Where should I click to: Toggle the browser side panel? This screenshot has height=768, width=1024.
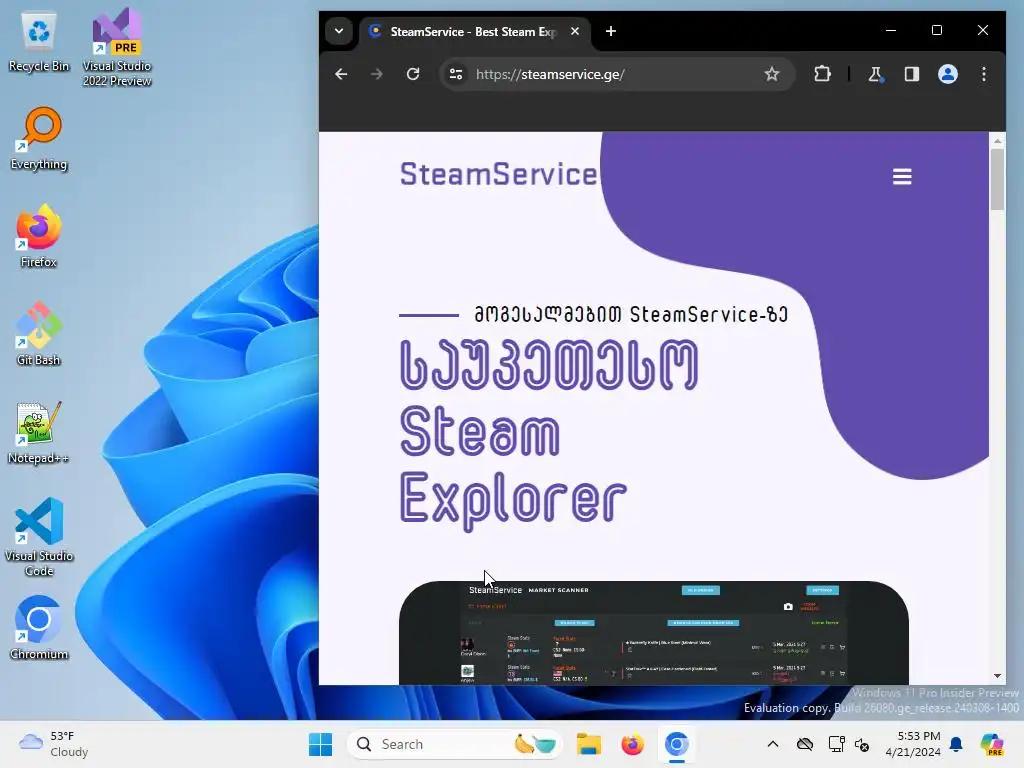[912, 74]
